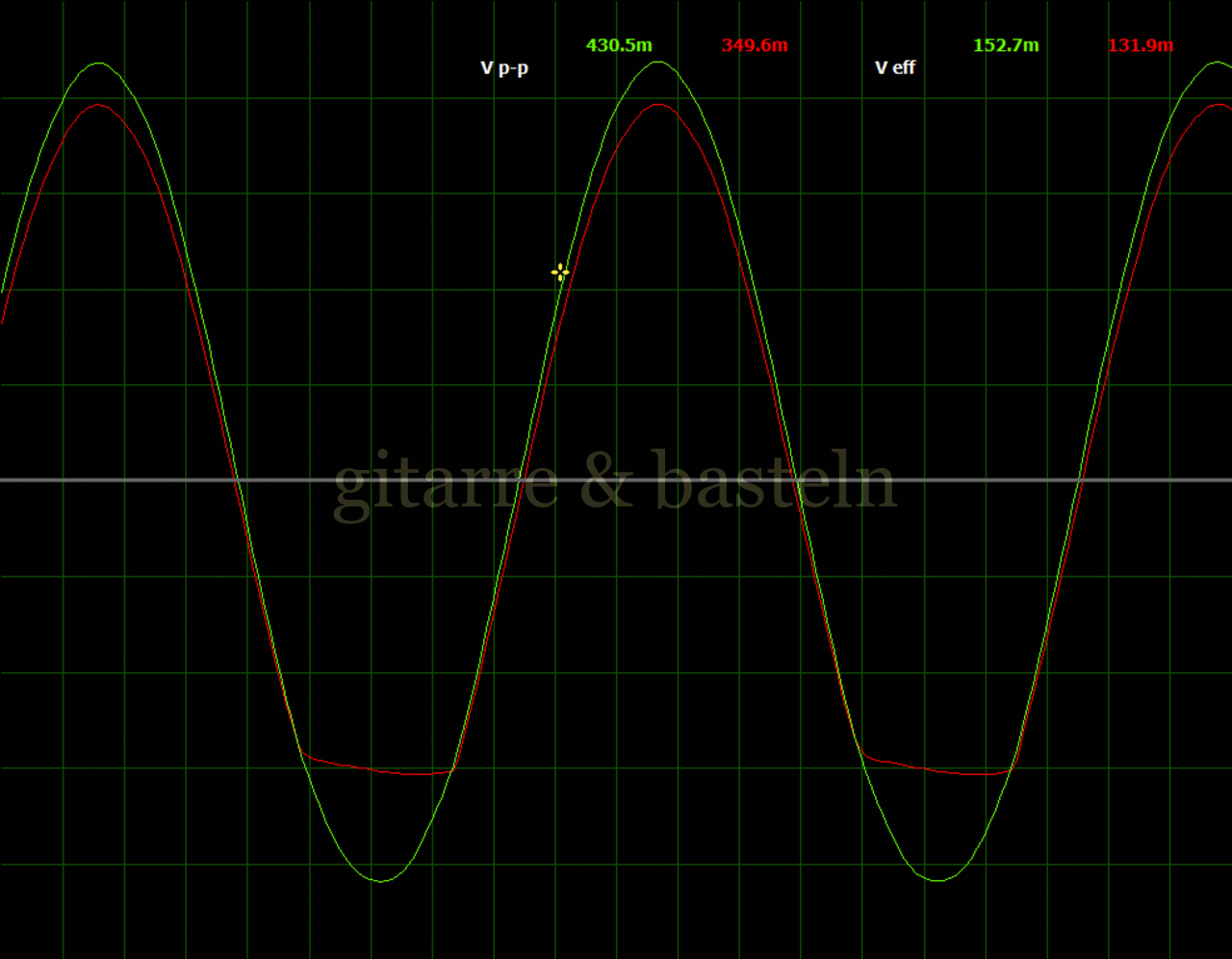Click the red waveform's second clipped flat section
This screenshot has width=1232, height=959.
(943, 771)
